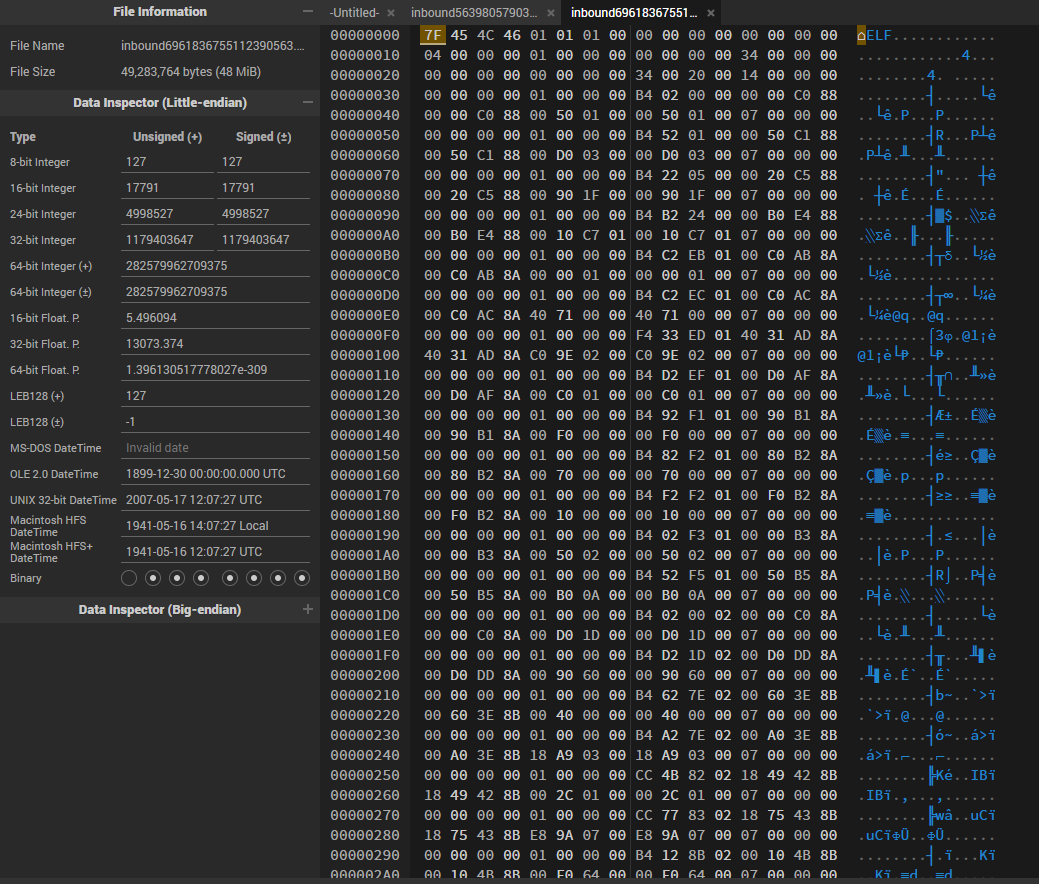Toggle the unset leftmost Binary bit
Viewport: 1039px width, 884px height.
click(x=129, y=579)
